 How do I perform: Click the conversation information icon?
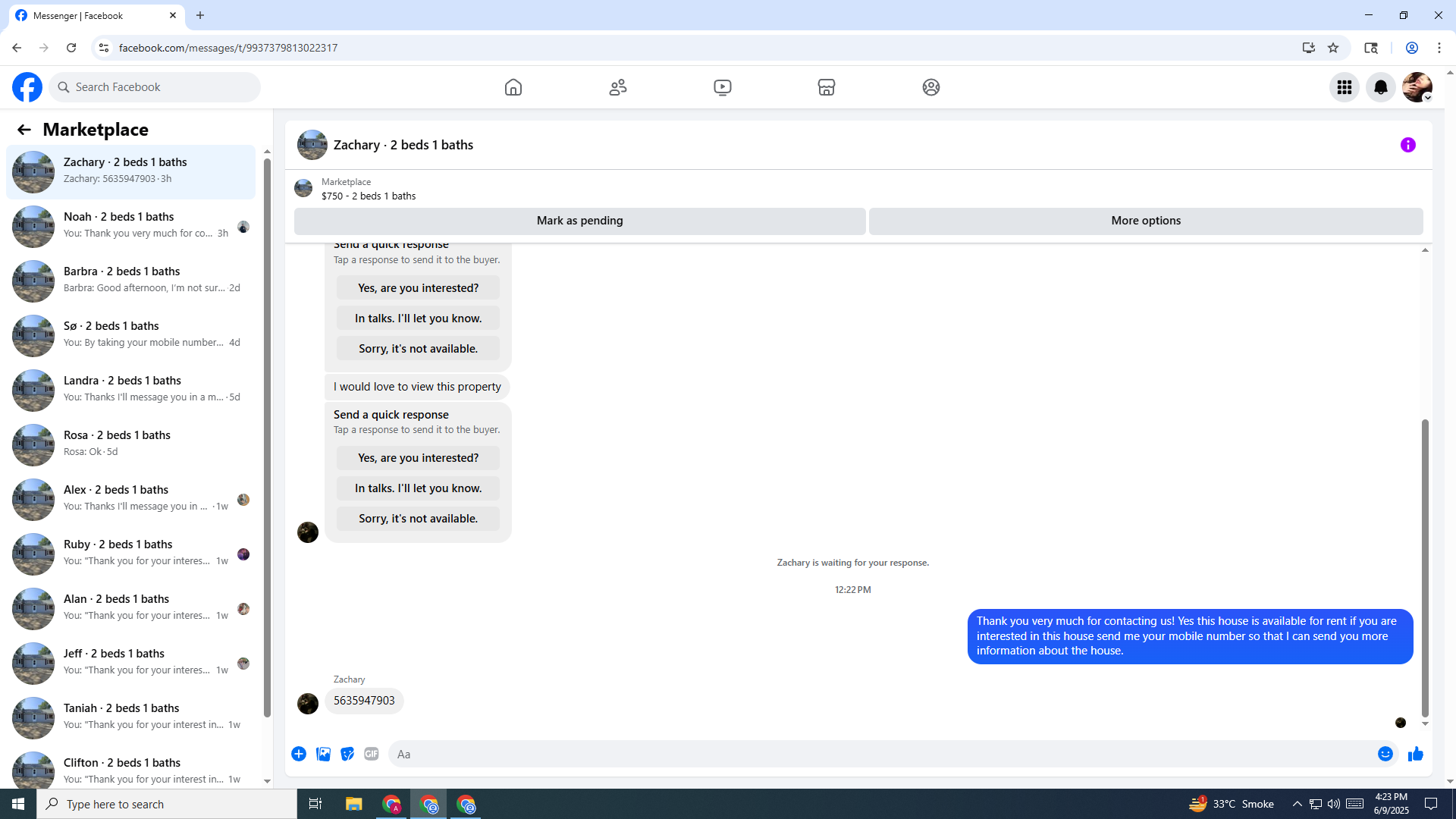tap(1408, 145)
